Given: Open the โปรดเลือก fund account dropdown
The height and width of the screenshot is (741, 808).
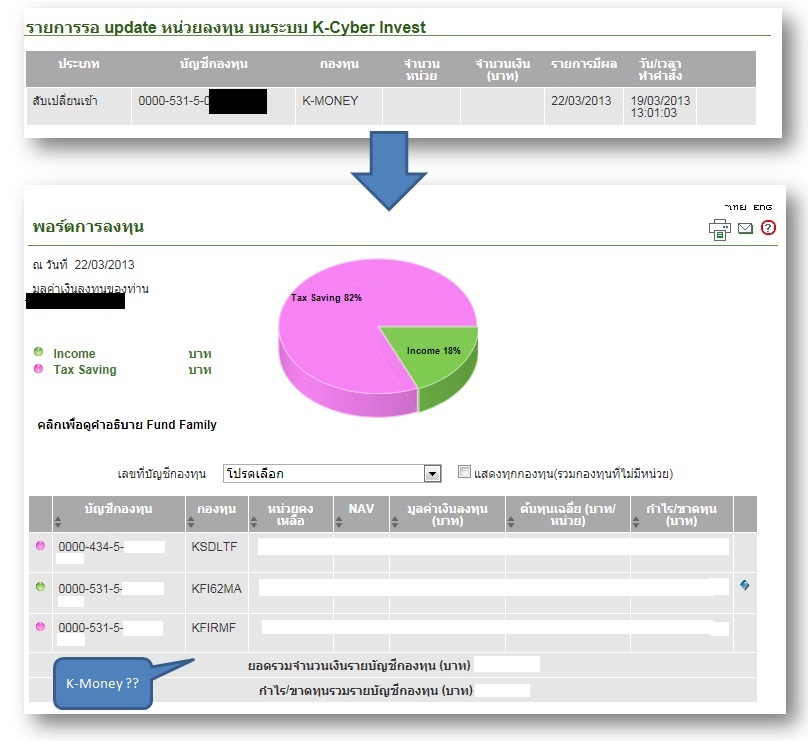Looking at the screenshot, I should (x=331, y=474).
